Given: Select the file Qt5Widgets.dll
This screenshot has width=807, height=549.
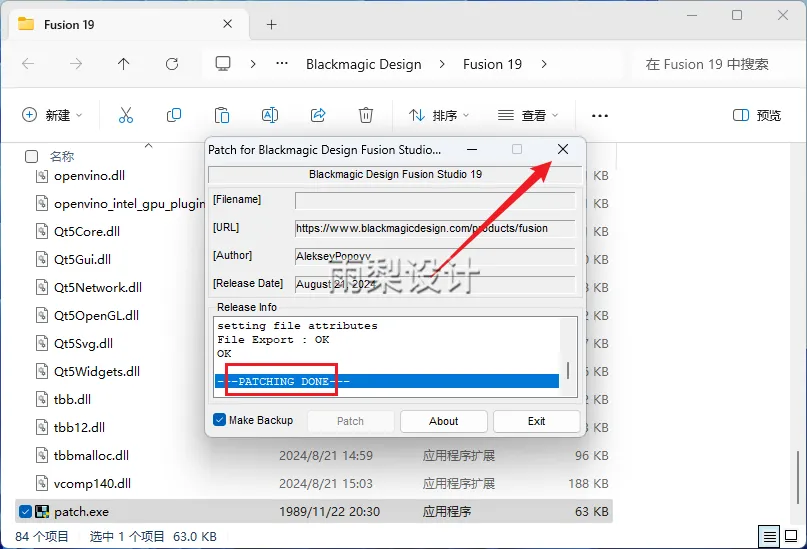Looking at the screenshot, I should pos(97,371).
